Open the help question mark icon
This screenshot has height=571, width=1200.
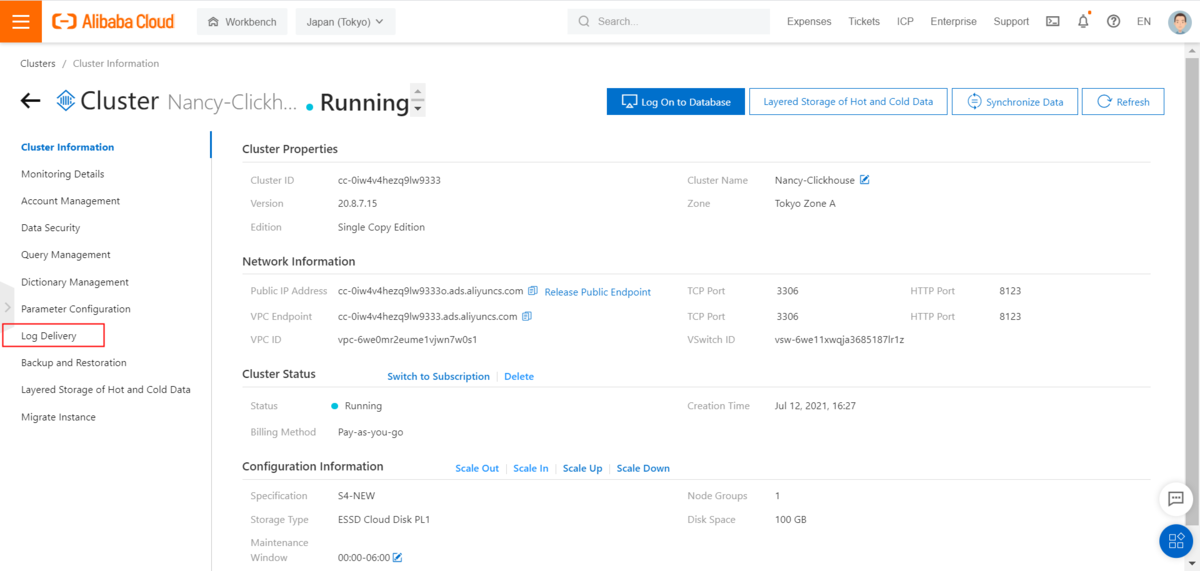(x=1113, y=21)
